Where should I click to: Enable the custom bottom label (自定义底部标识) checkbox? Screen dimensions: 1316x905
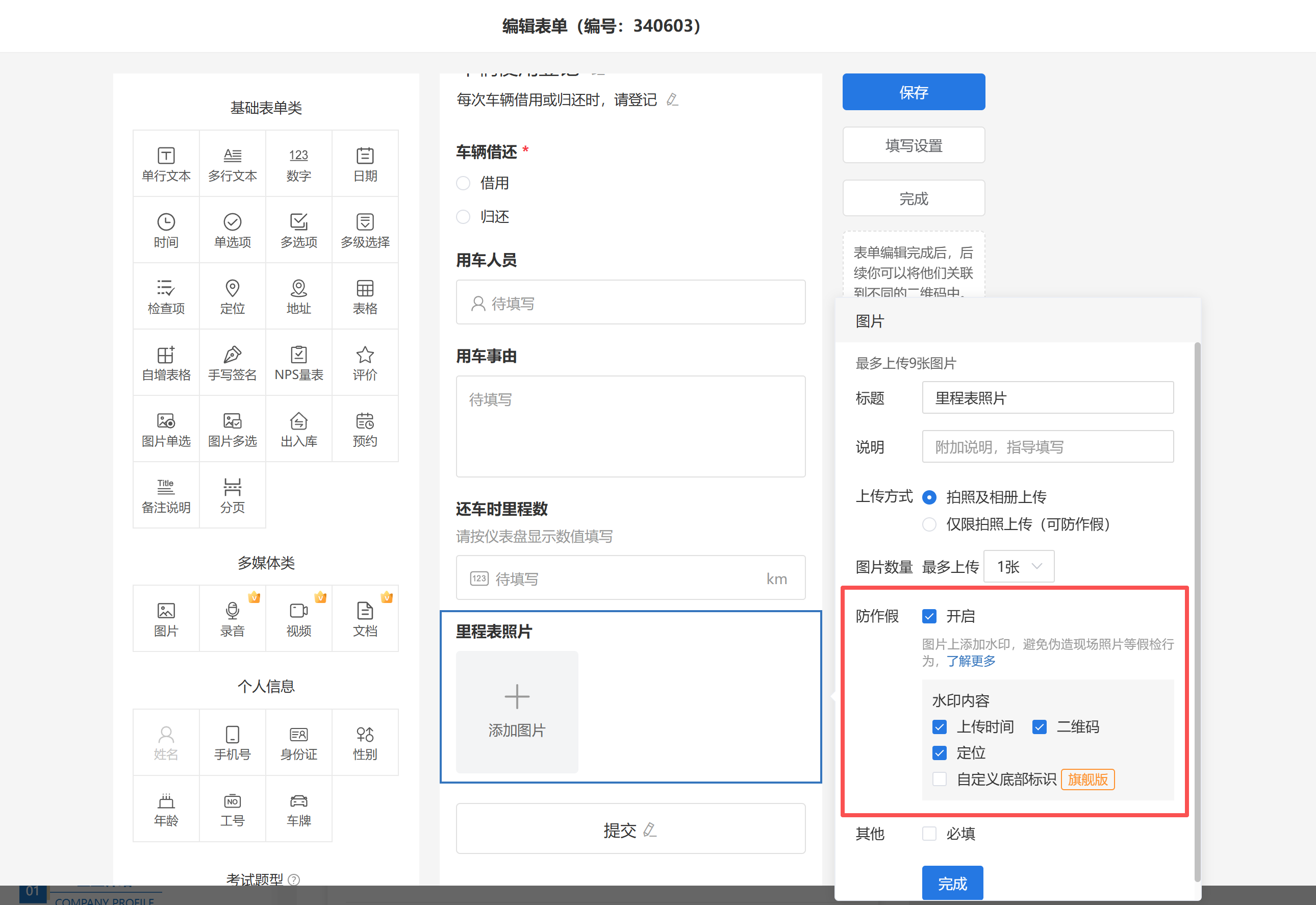pos(940,779)
